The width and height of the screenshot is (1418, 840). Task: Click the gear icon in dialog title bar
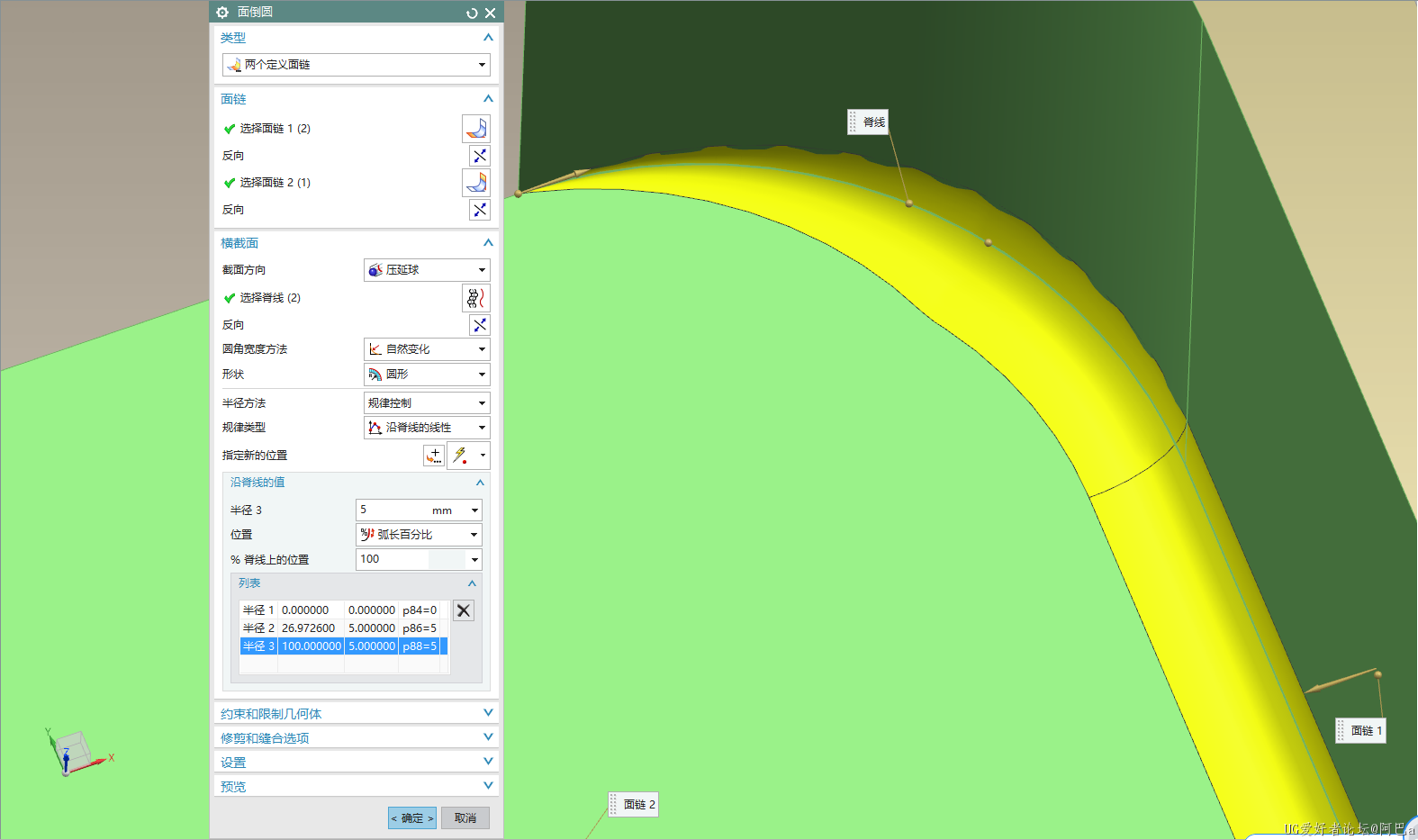(x=222, y=13)
